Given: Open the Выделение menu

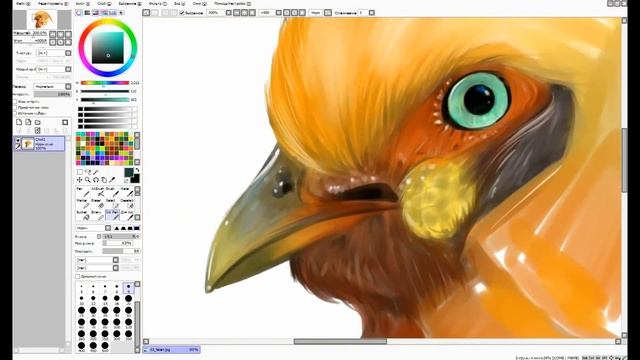Looking at the screenshot, I should (130, 3).
